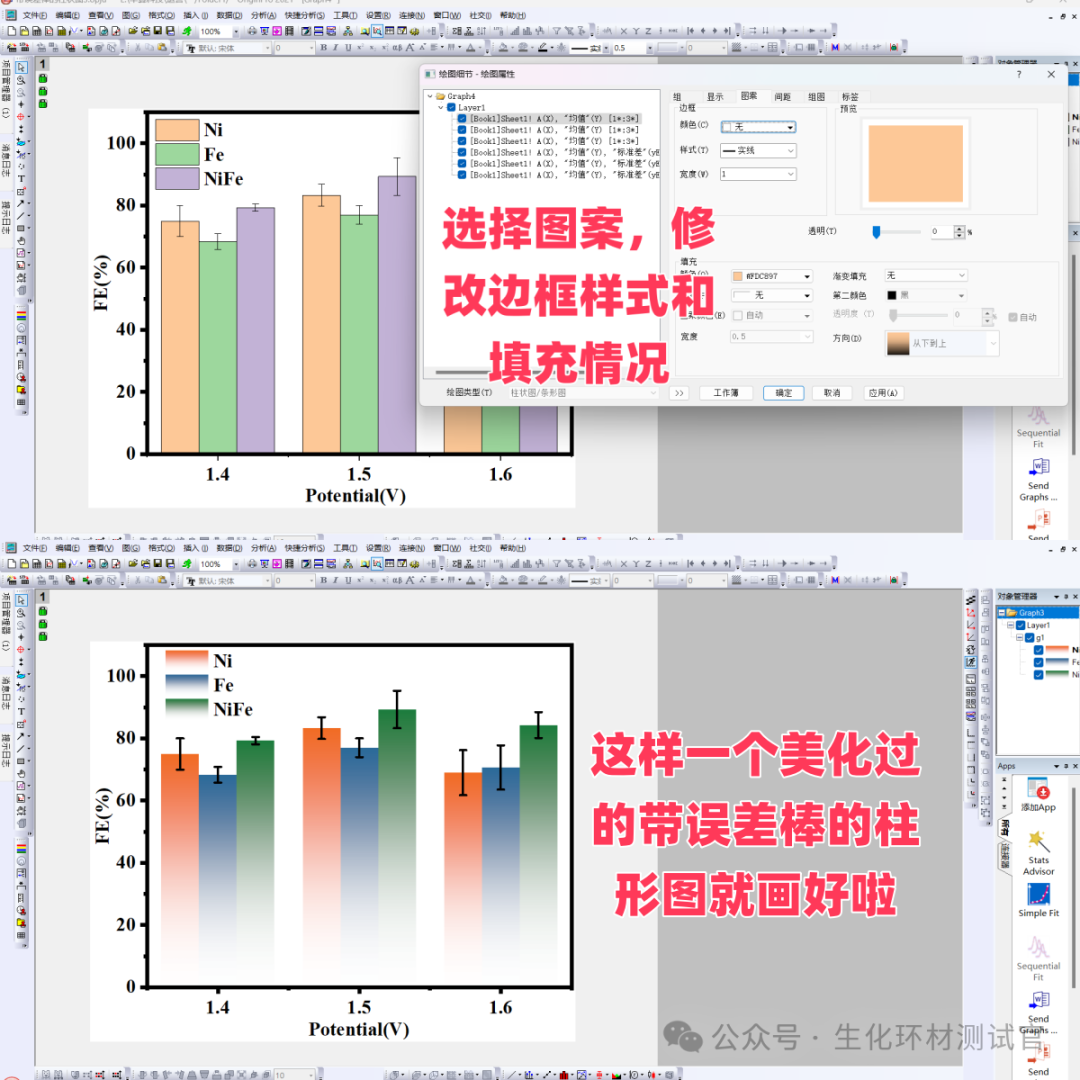1080x1080 pixels.
Task: Launch Send Graphs to Word app in lower window
Action: click(x=1038, y=1012)
